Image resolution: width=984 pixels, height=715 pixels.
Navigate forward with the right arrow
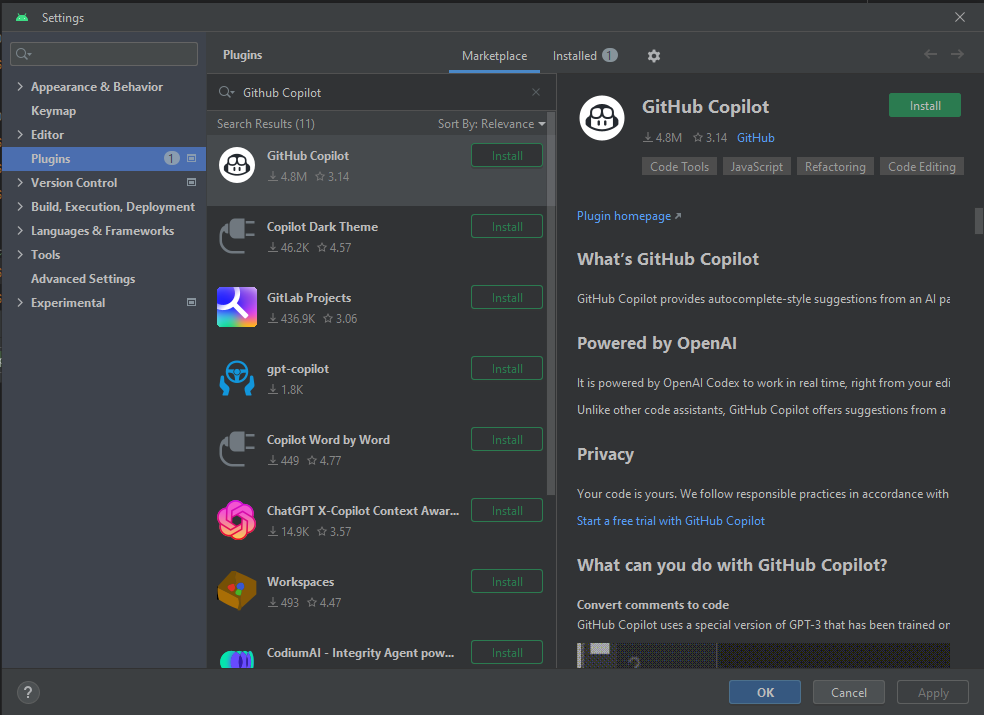point(957,55)
